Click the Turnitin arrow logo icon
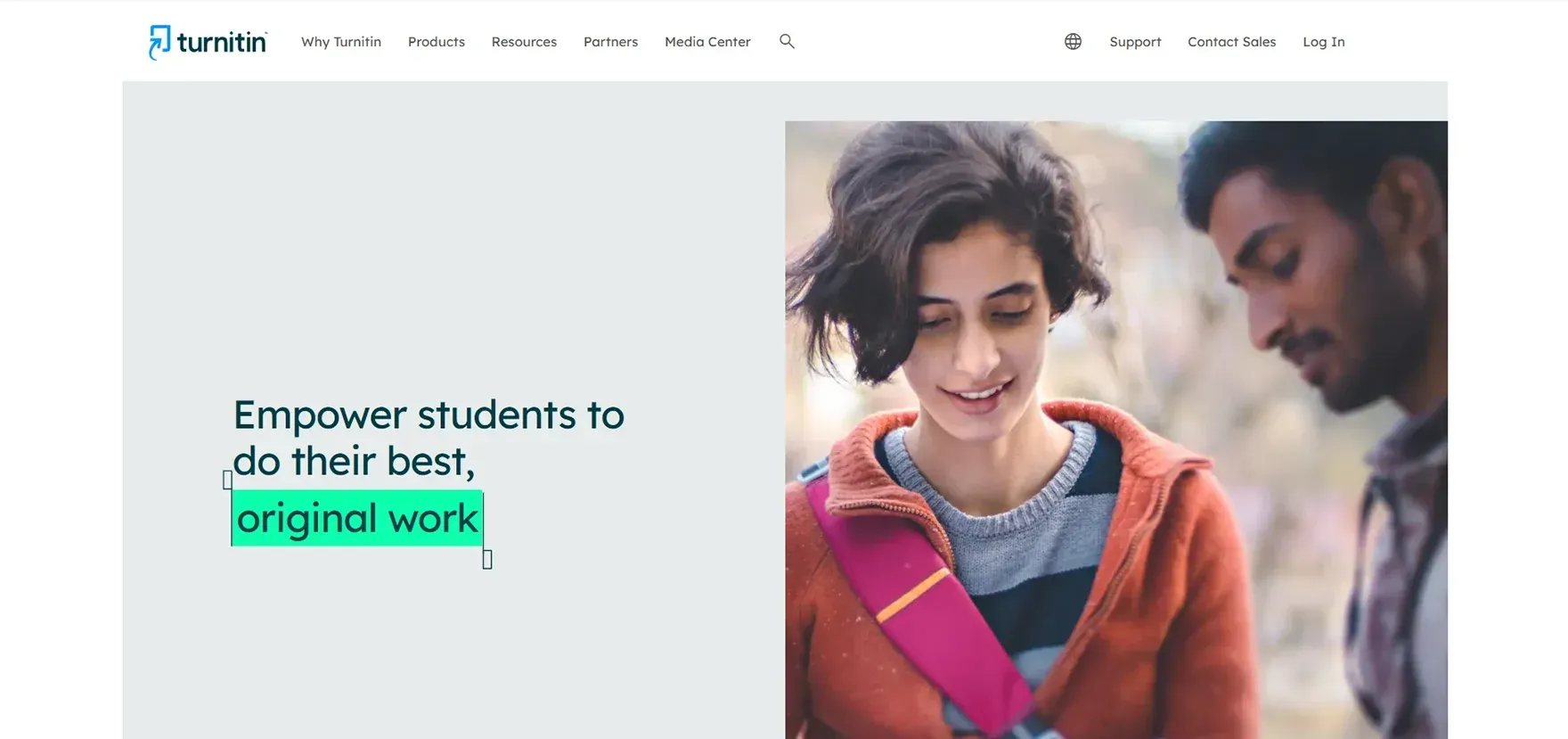The height and width of the screenshot is (739, 1568). pyautogui.click(x=159, y=42)
